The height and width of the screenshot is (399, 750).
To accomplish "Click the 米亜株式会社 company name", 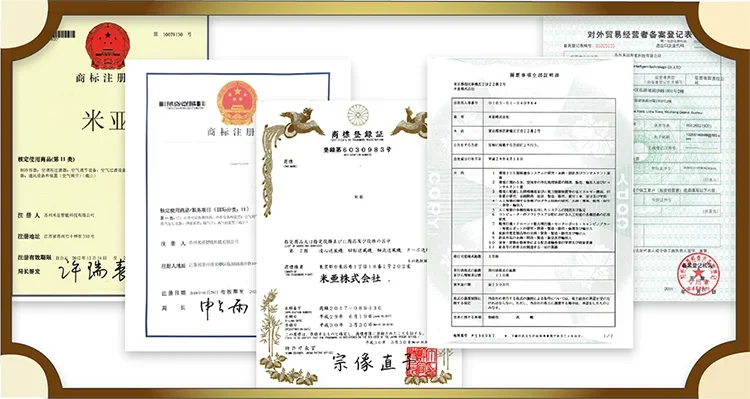I will (350, 278).
